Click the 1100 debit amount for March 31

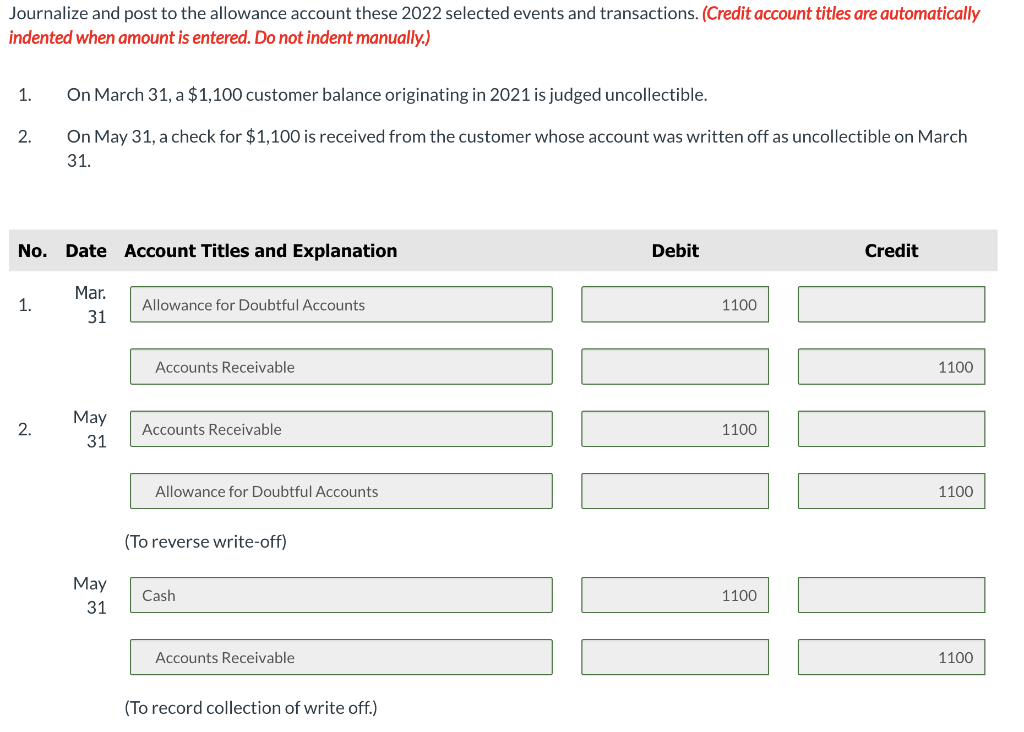[x=674, y=304]
